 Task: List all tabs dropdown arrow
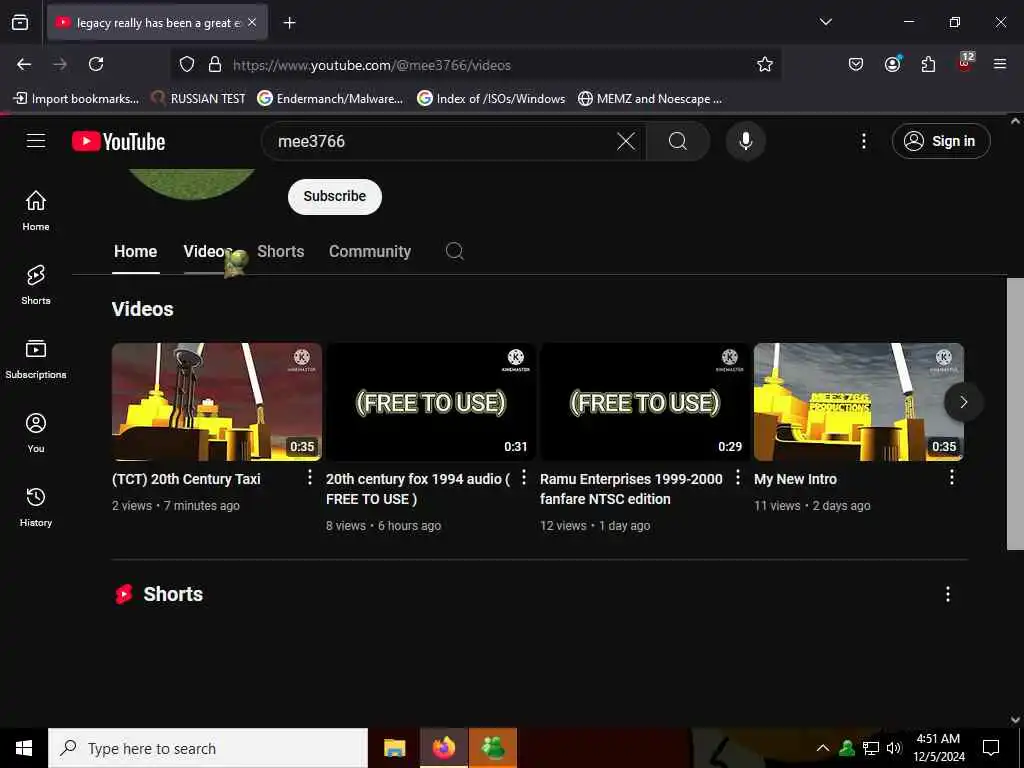point(825,22)
